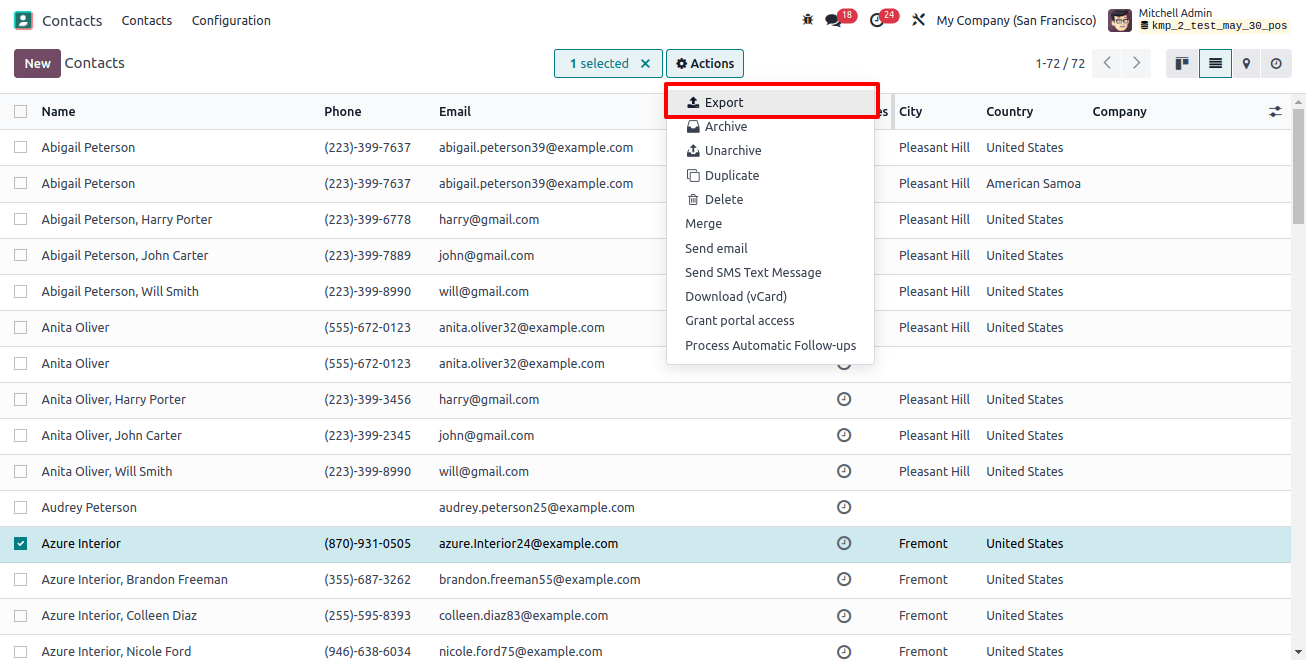Click American Samoa country cell
The image size is (1306, 660).
[x=1033, y=184]
